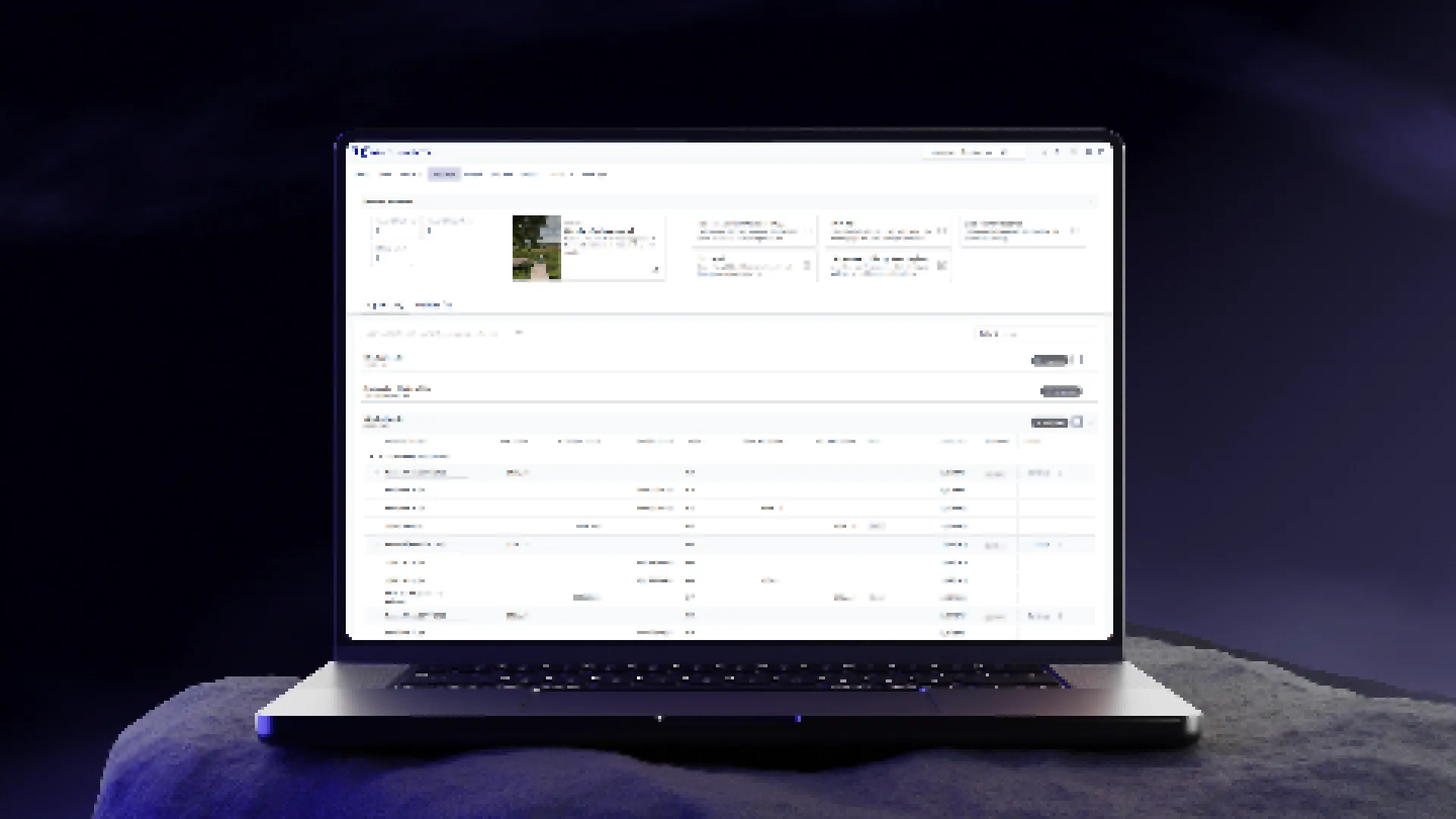
Task: Click the dark pill button in the first section row
Action: [1050, 360]
